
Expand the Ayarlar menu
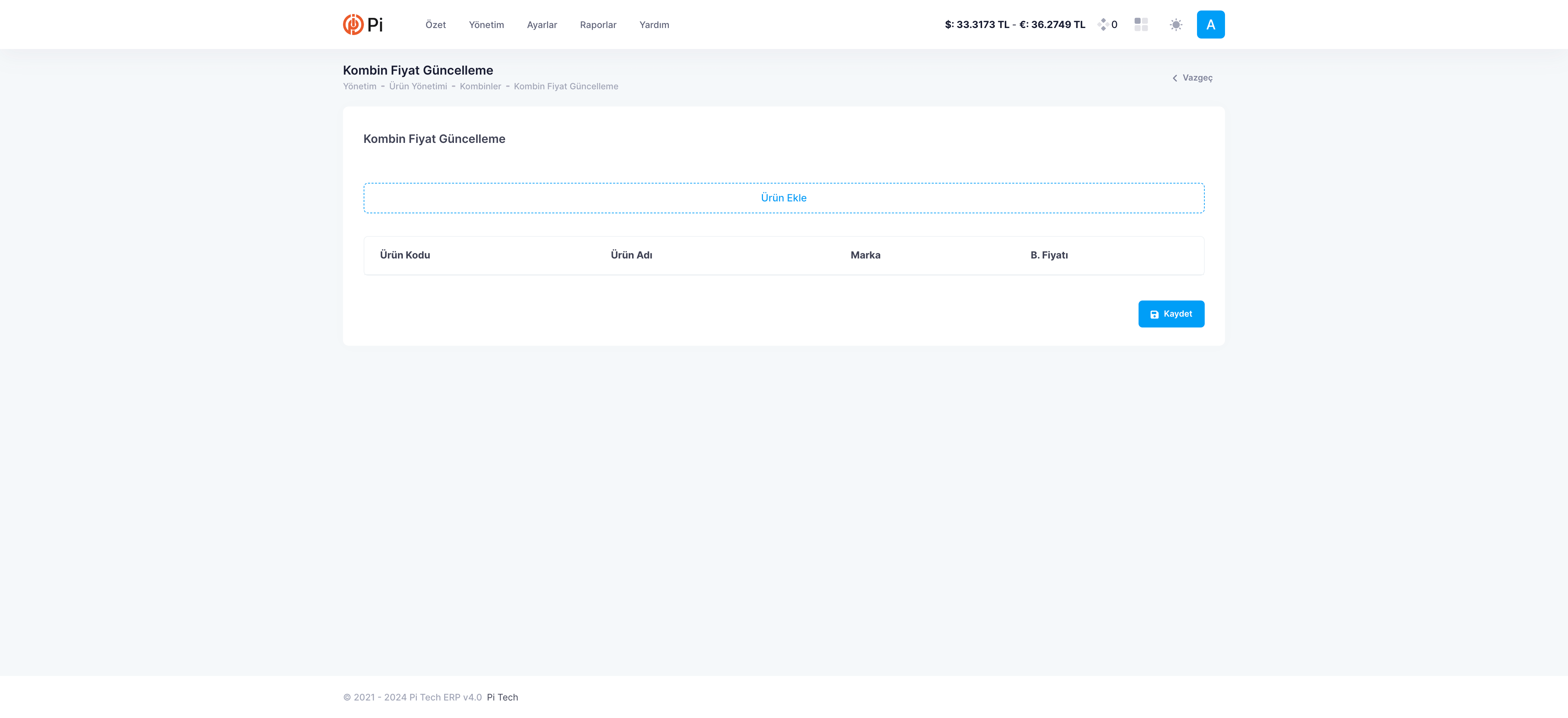coord(542,25)
